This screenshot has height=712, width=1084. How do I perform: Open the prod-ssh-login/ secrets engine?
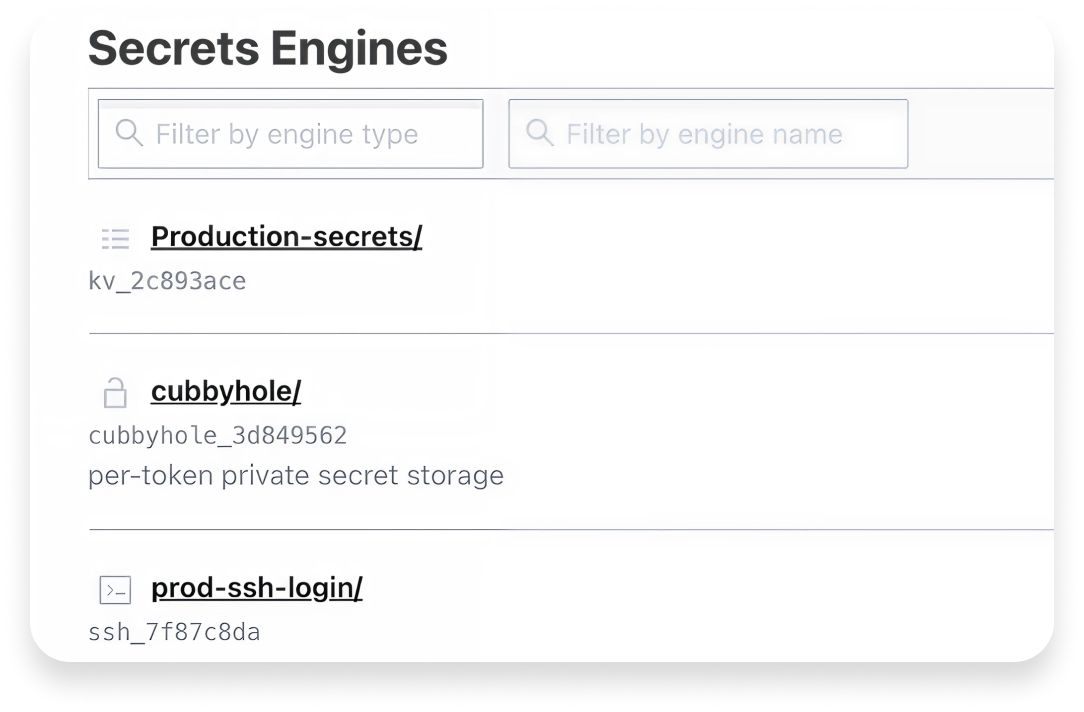[x=256, y=588]
